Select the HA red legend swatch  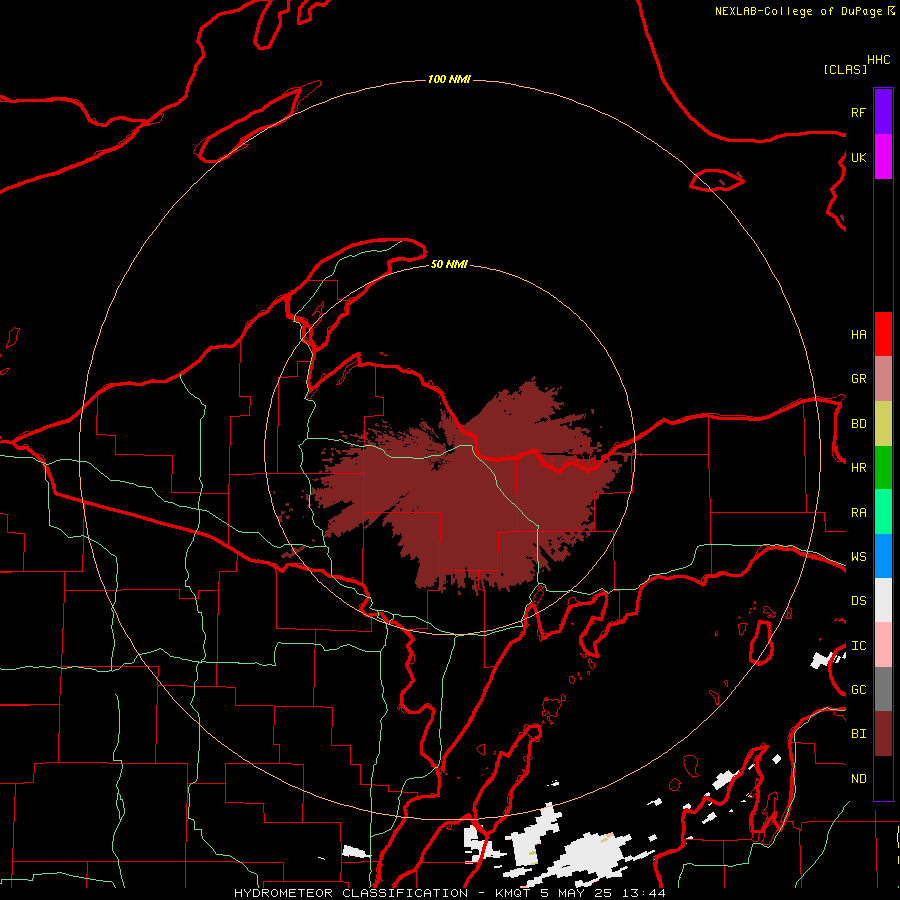883,334
